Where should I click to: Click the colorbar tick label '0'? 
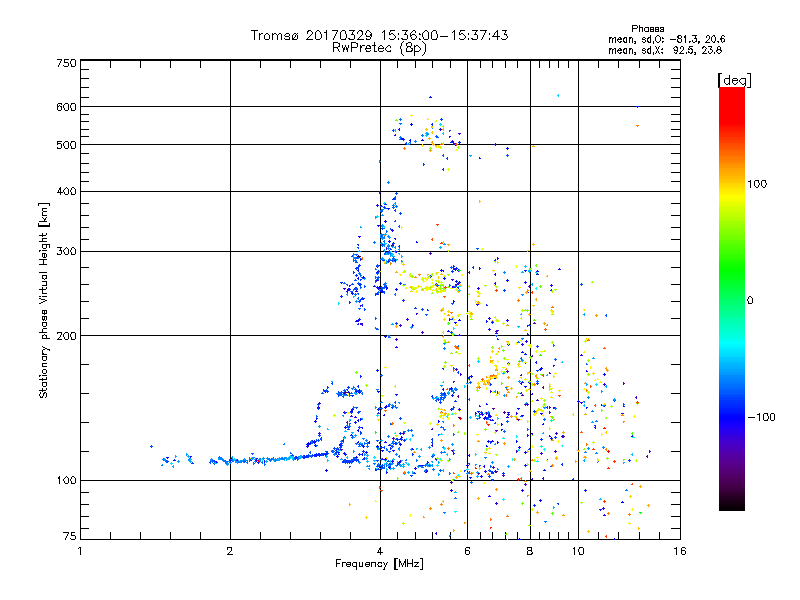[750, 301]
